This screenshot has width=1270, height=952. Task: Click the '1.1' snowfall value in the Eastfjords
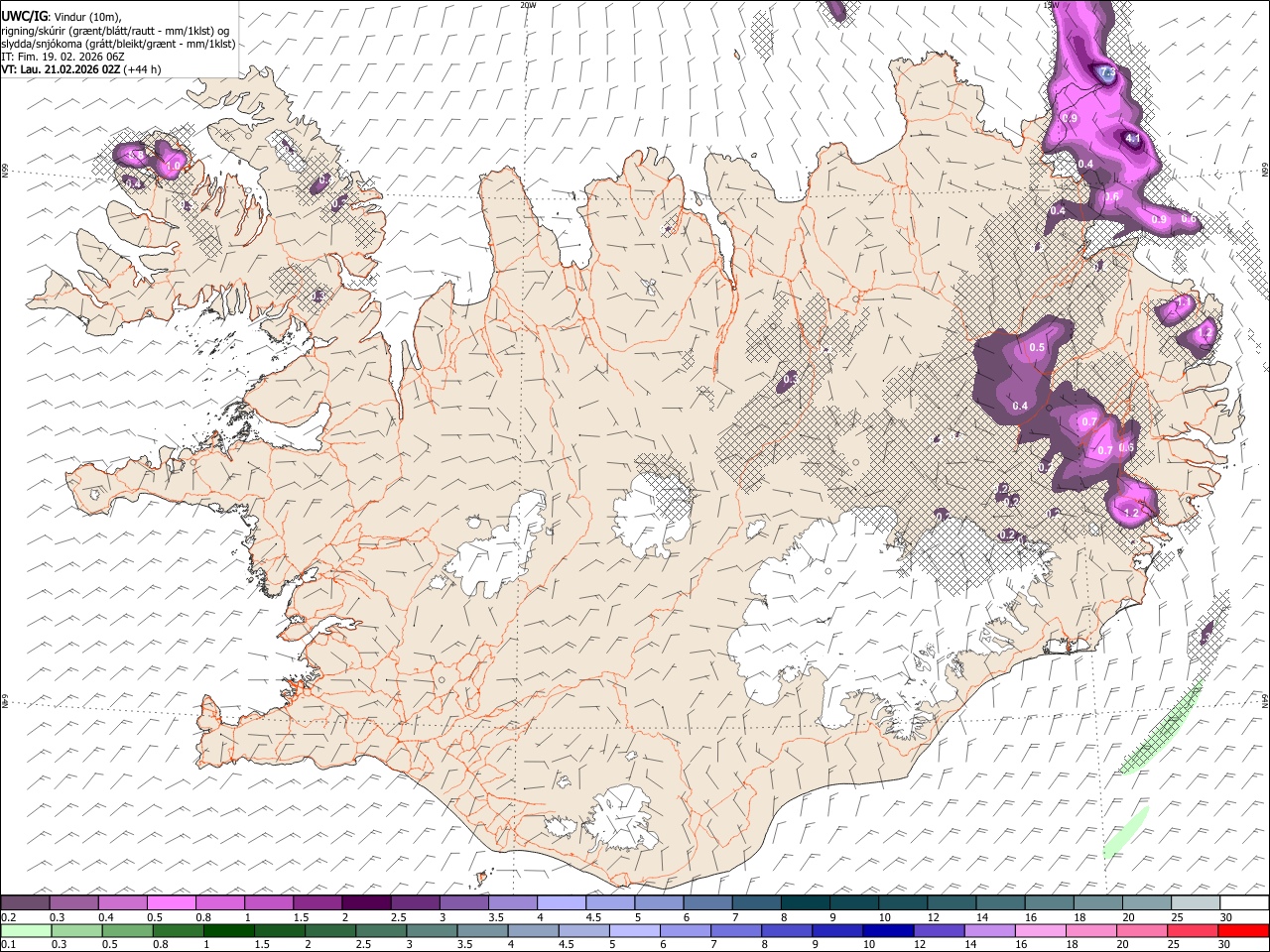click(x=1182, y=302)
